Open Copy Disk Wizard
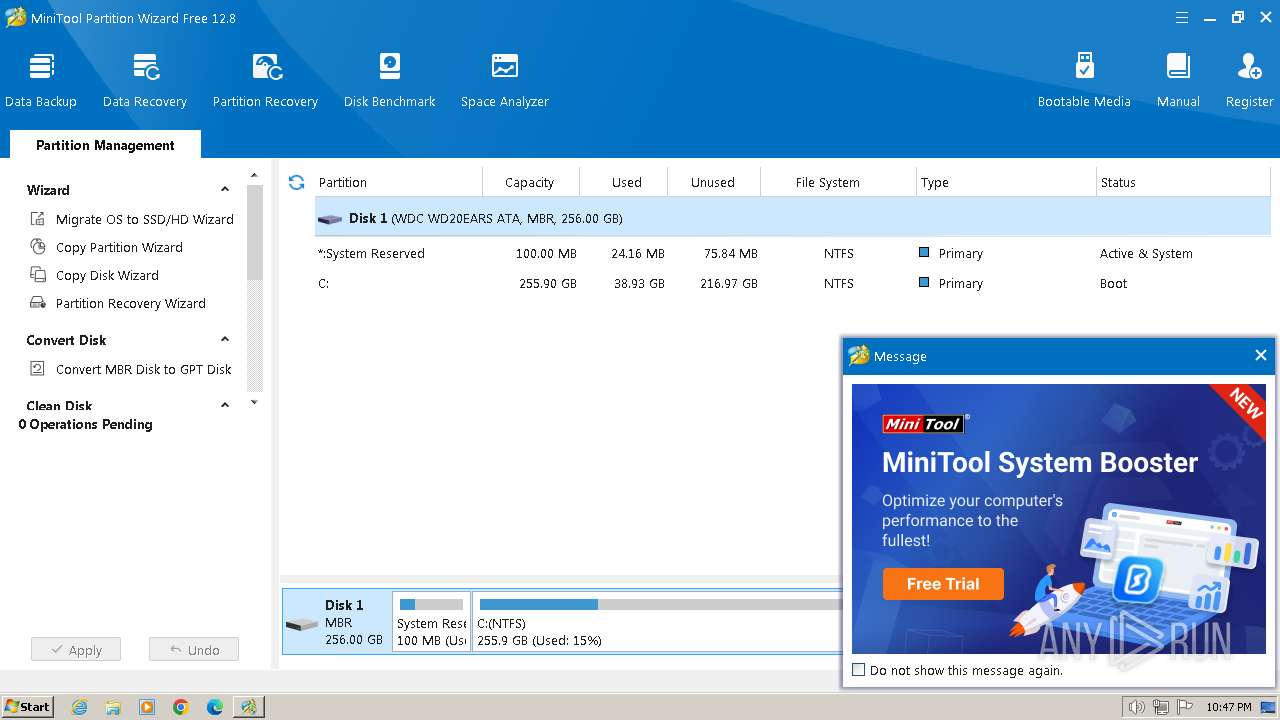 (107, 275)
